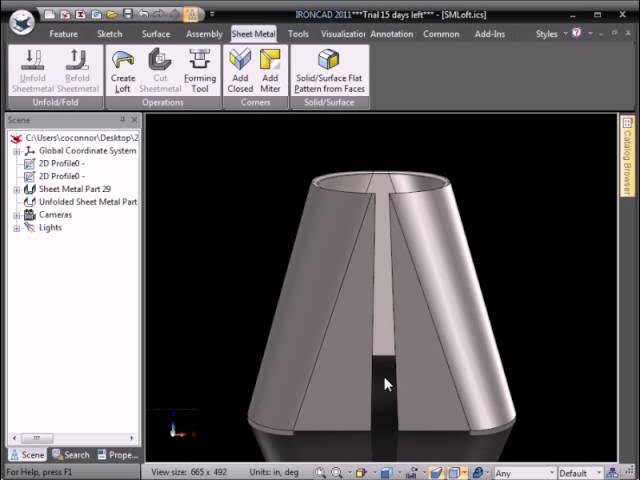Click scene tree horizontal scrollbar left arrow
This screenshot has width=640, height=480.
pyautogui.click(x=15, y=438)
